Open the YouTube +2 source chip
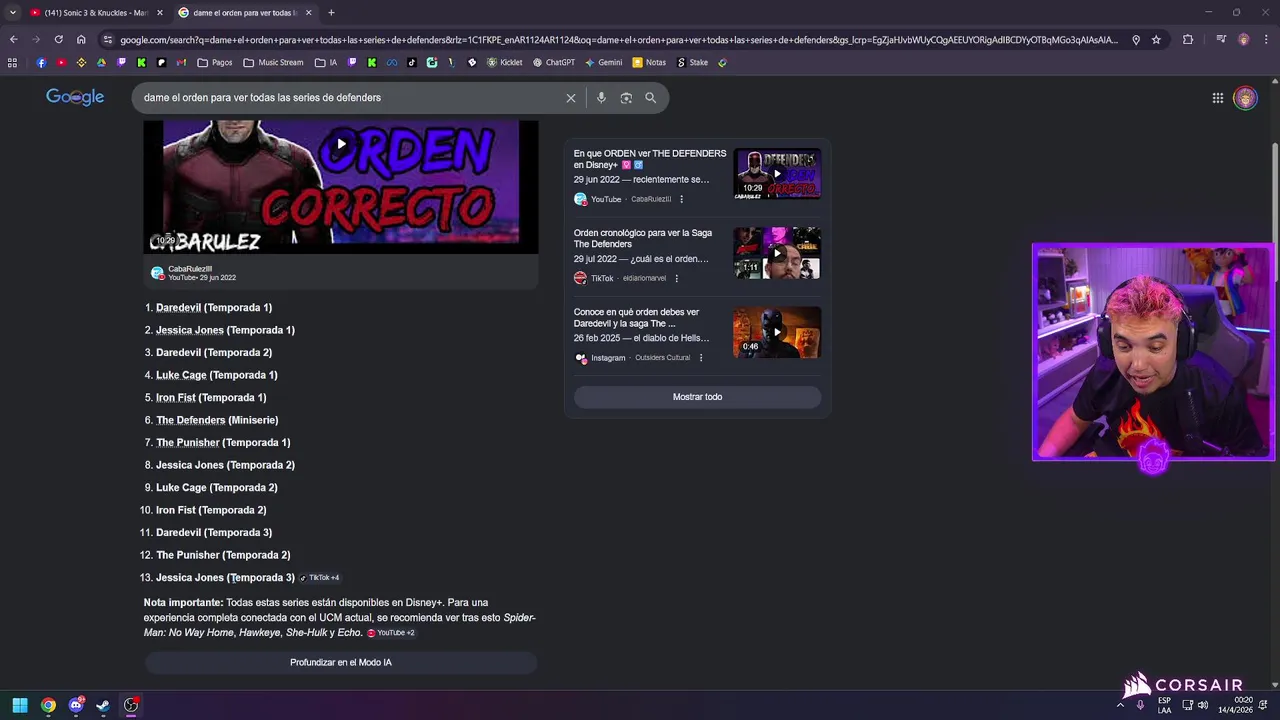 (391, 633)
